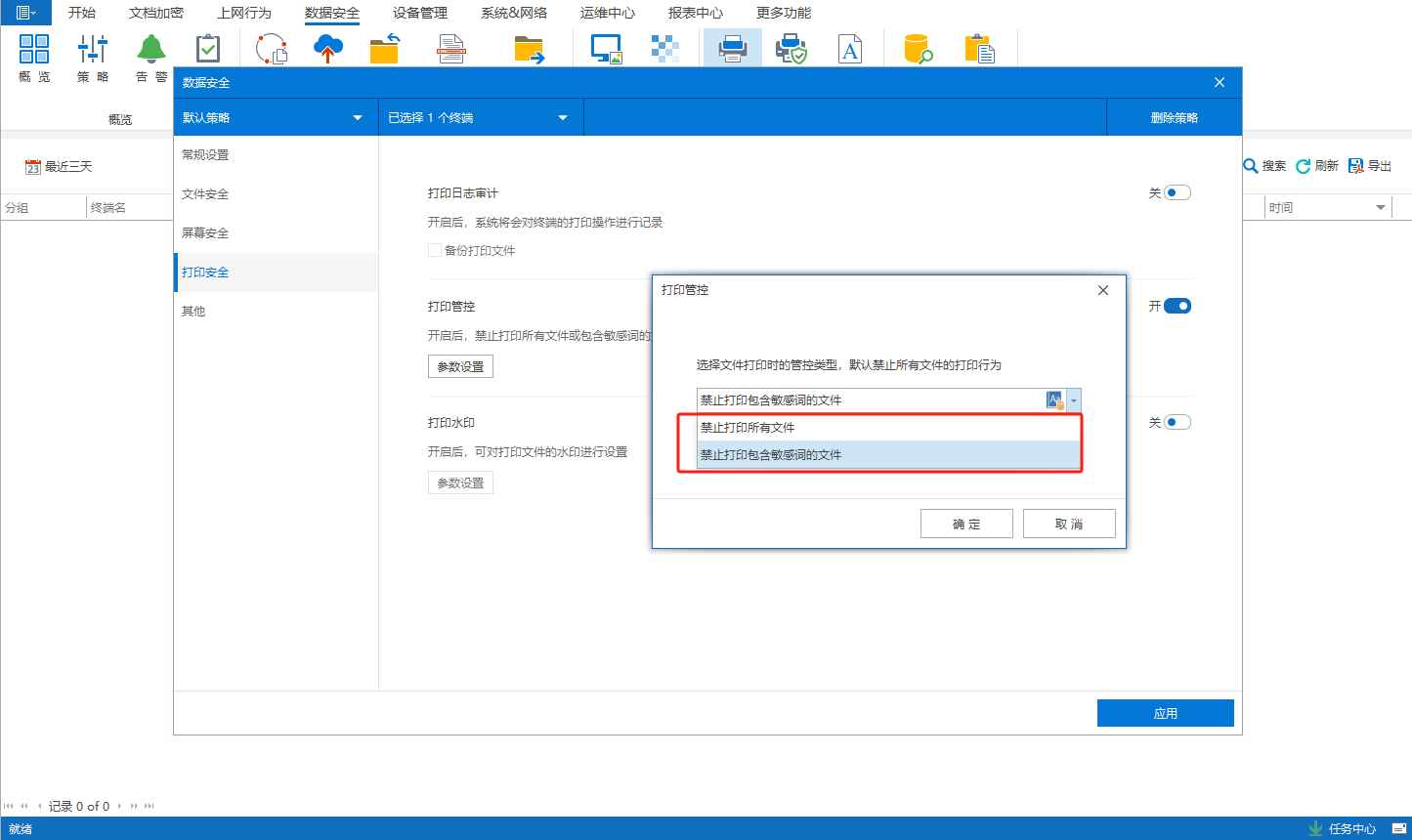Click the 任务中心 download icon in status bar

pyautogui.click(x=1315, y=828)
